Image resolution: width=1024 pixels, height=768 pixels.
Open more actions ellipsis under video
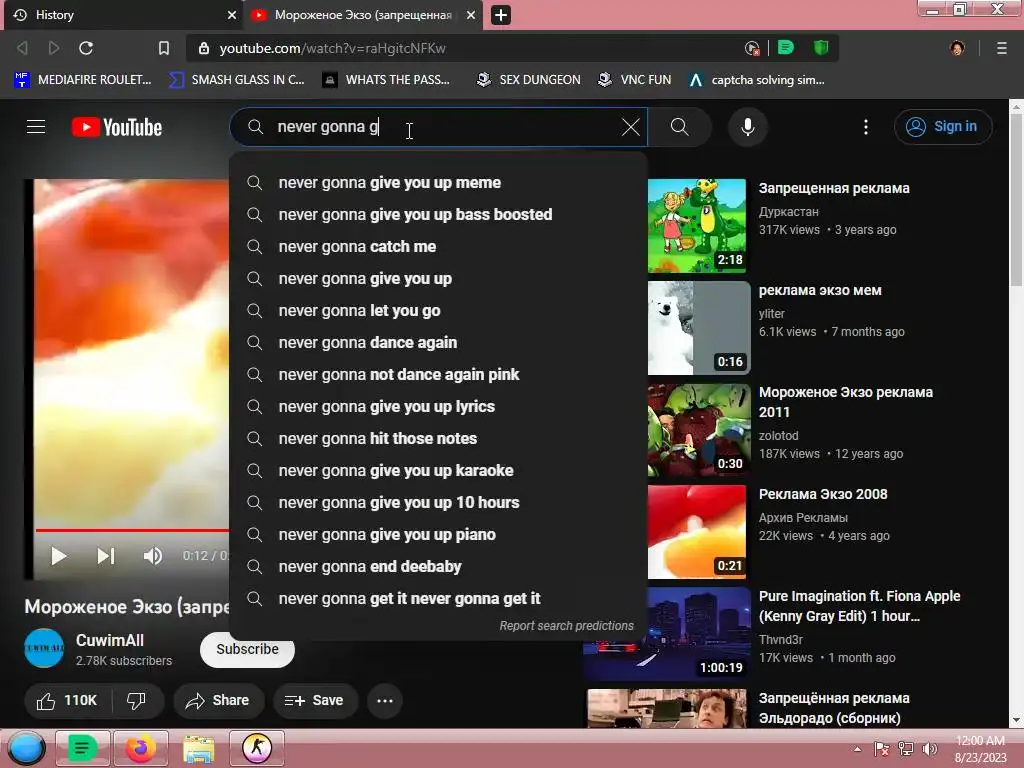(385, 701)
